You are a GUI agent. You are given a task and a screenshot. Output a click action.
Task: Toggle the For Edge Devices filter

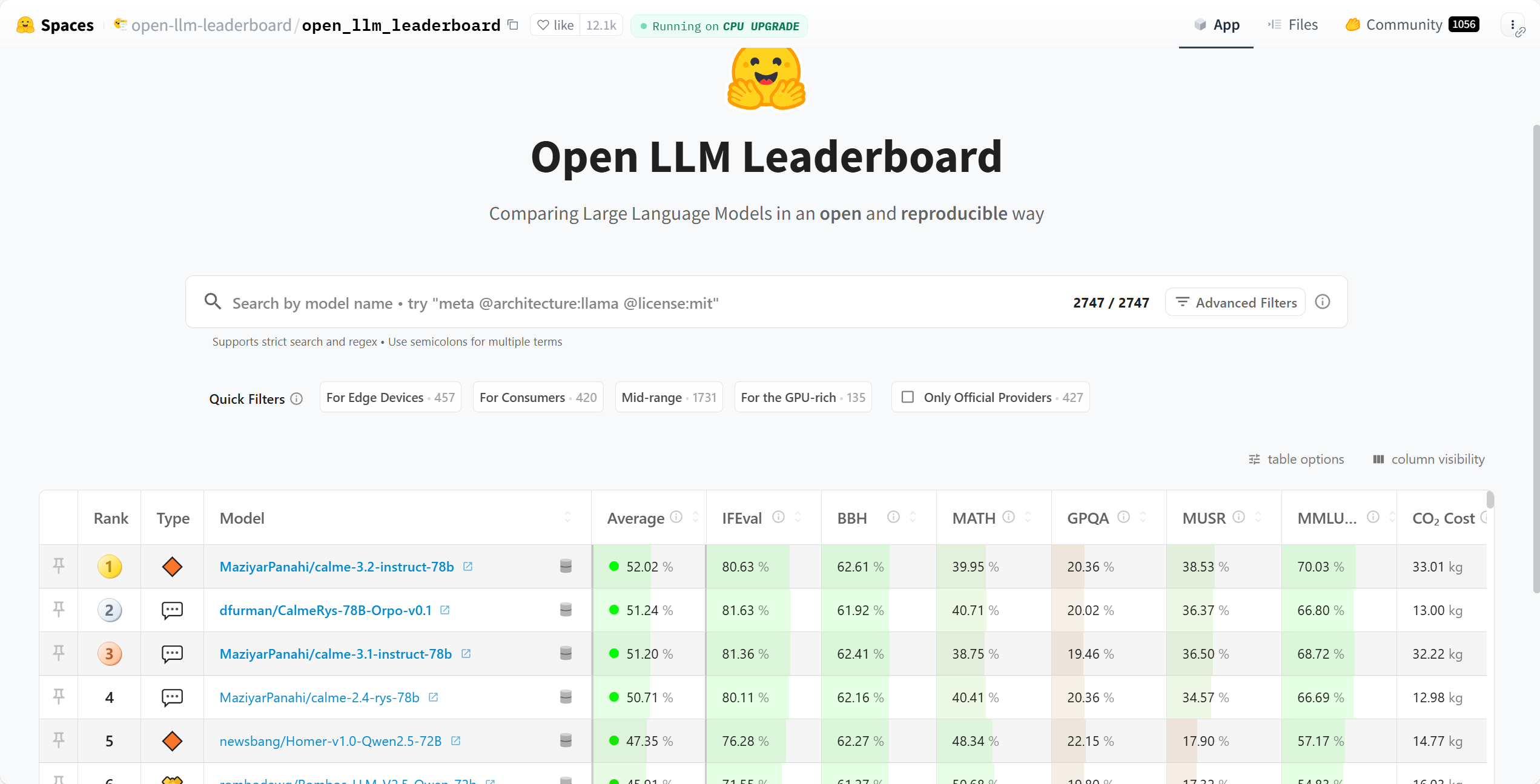click(x=390, y=397)
